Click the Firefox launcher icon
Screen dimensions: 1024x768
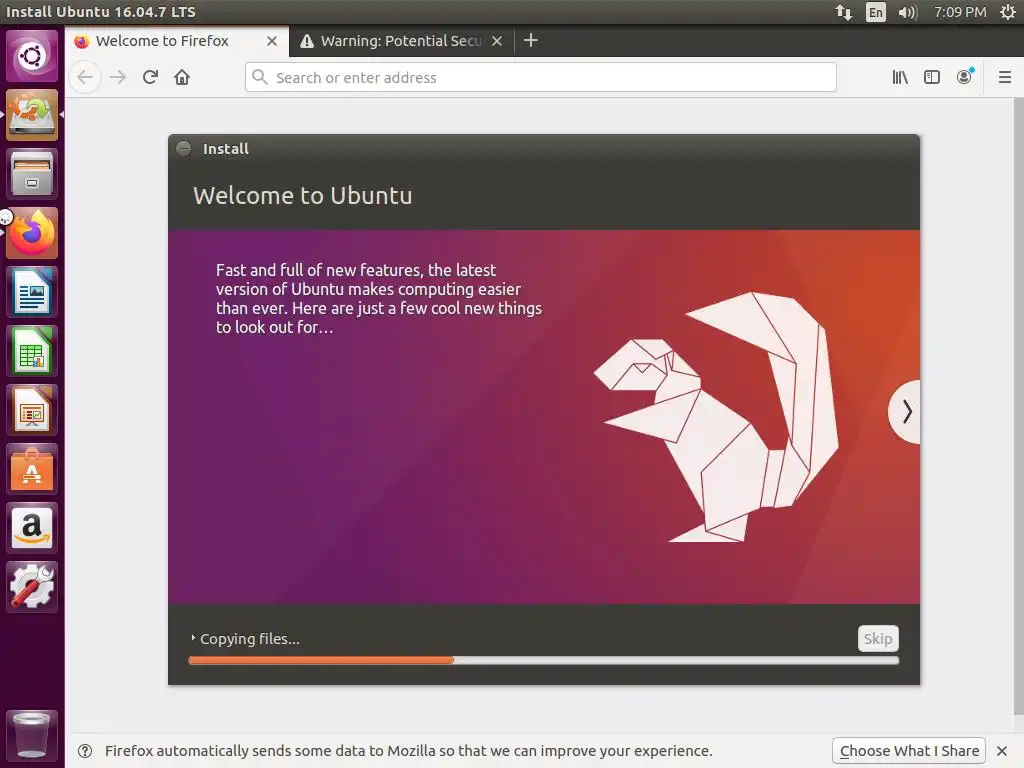31,233
